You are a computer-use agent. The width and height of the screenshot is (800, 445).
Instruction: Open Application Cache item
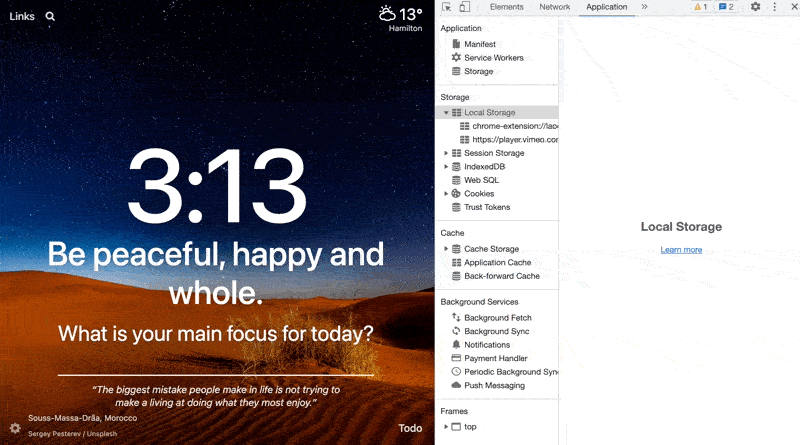coord(497,262)
